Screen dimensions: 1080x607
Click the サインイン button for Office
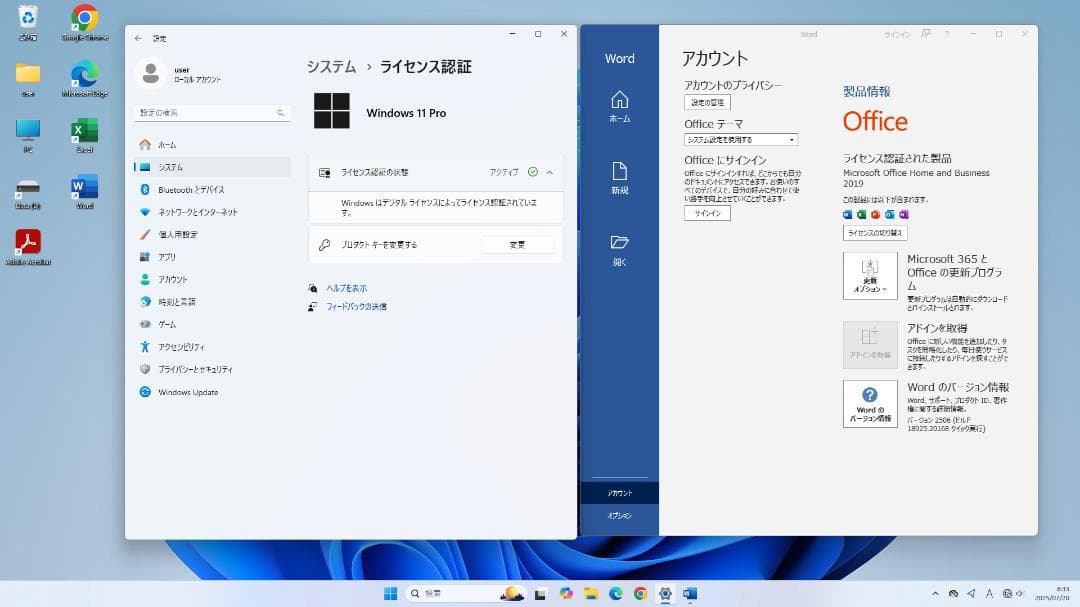coord(707,212)
